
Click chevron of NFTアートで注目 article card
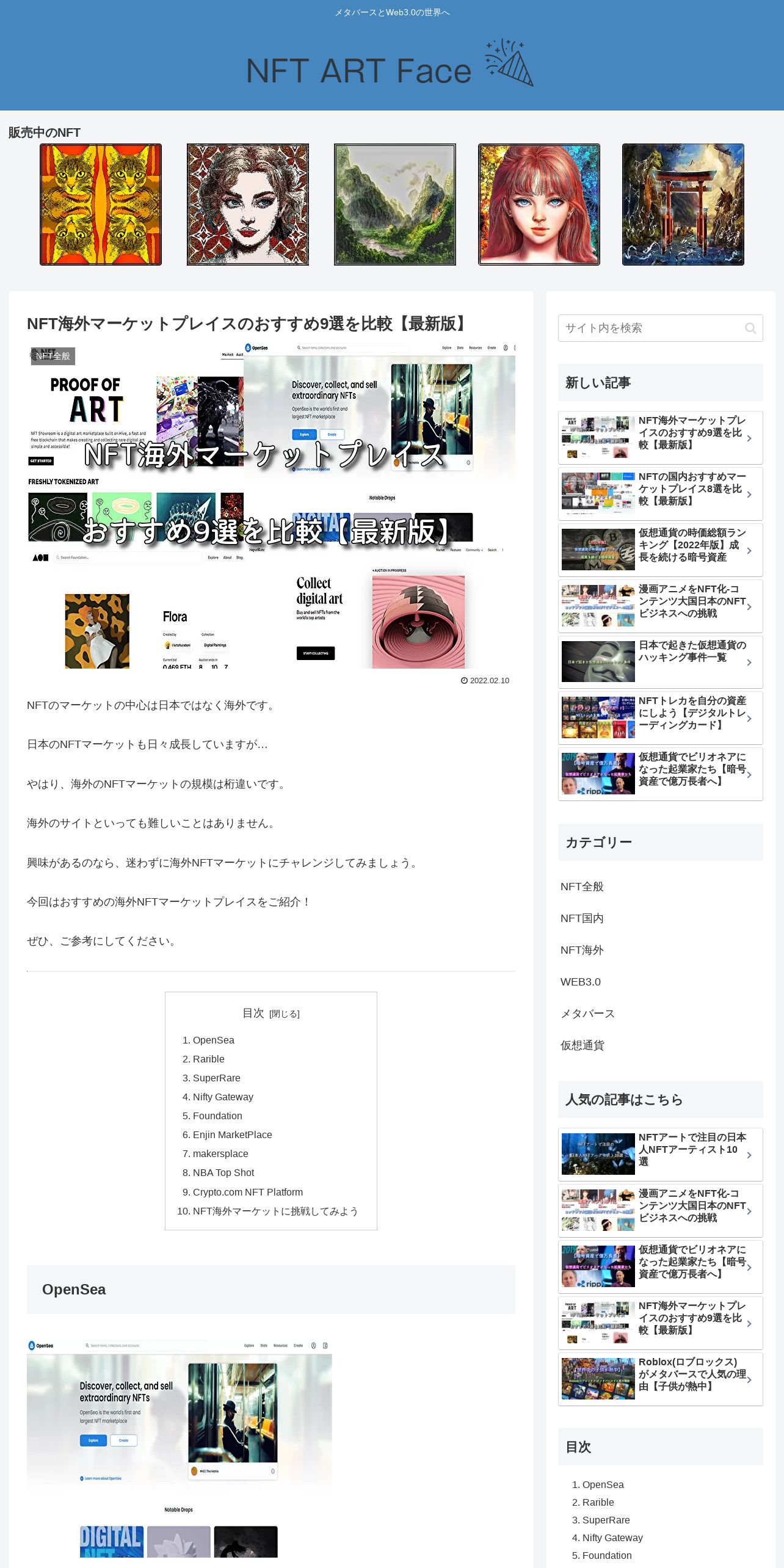pos(749,1155)
